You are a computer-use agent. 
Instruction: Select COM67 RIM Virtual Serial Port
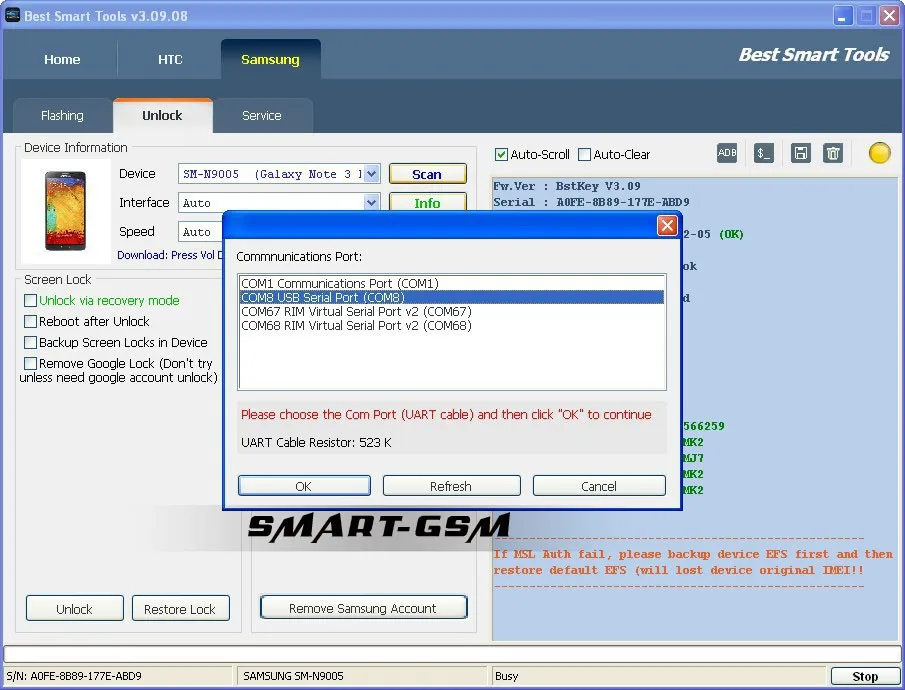tap(451, 311)
